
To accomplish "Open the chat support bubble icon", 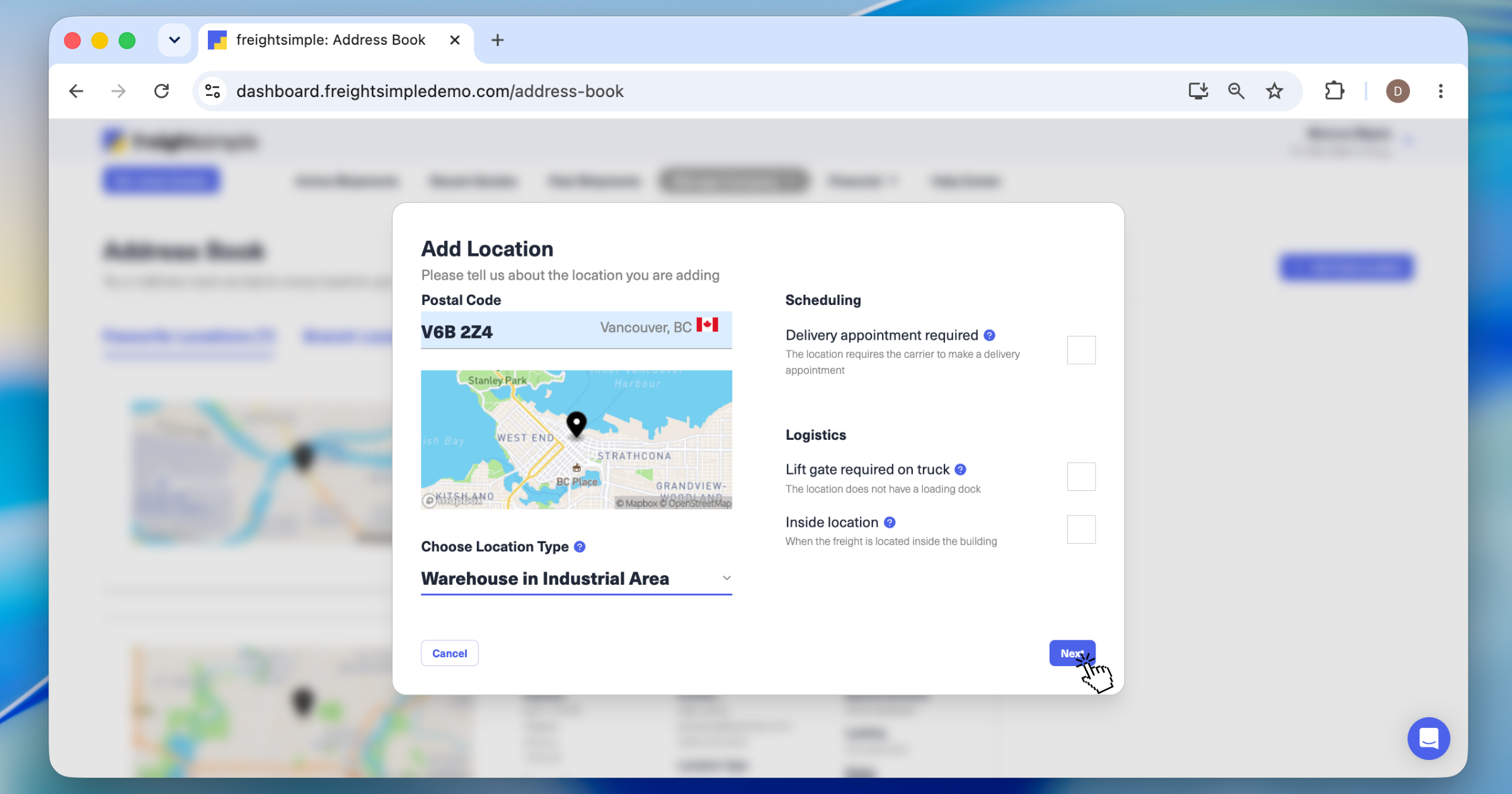I will coord(1428,738).
